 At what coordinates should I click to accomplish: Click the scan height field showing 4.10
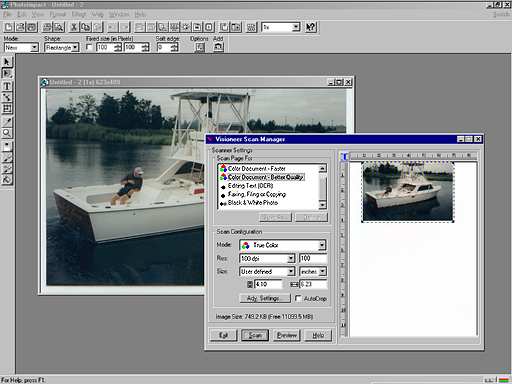[x=268, y=284]
